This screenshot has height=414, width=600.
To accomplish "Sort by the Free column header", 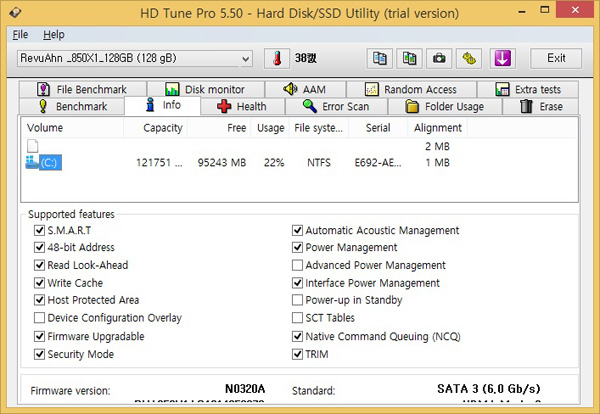I will [x=219, y=128].
